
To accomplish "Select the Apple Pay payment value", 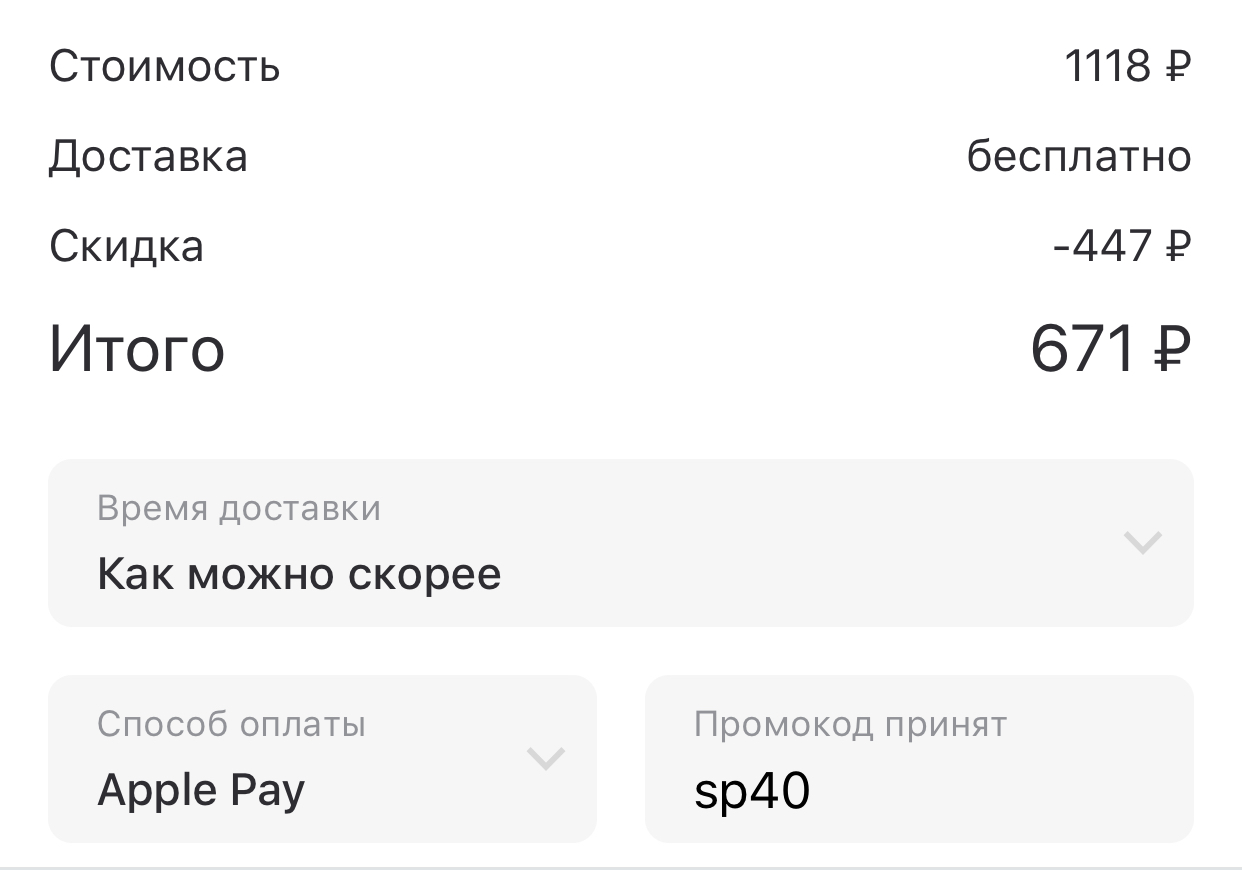I will point(201,791).
